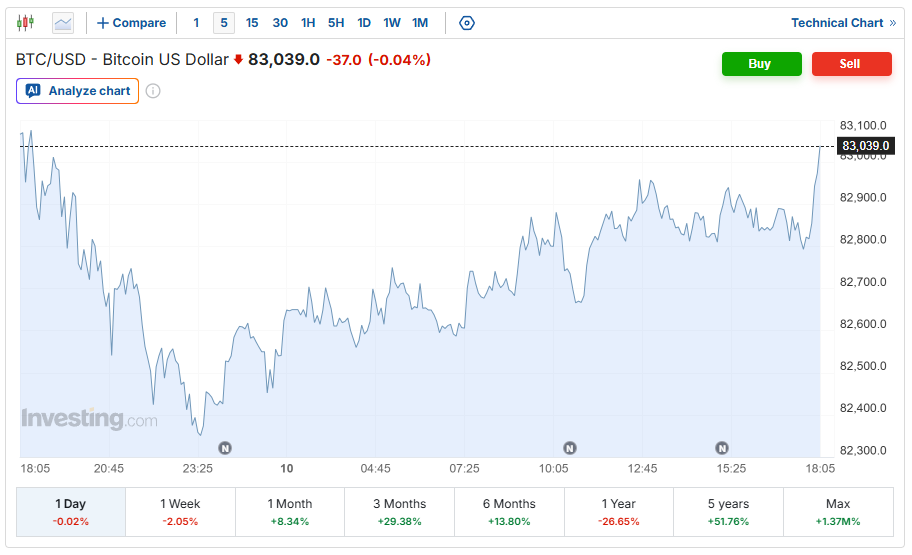The image size is (912, 555).
Task: Select the 1 minute interval
Action: coord(196,23)
